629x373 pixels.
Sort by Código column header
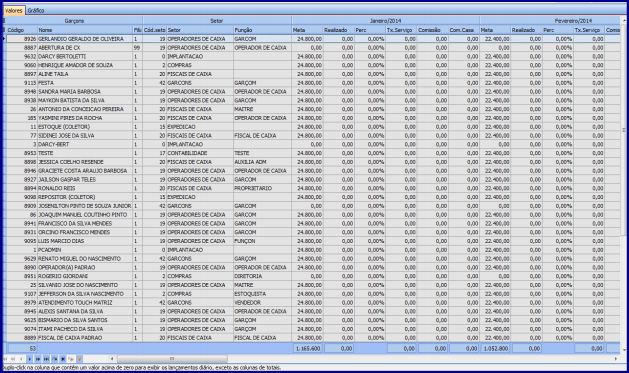point(22,30)
